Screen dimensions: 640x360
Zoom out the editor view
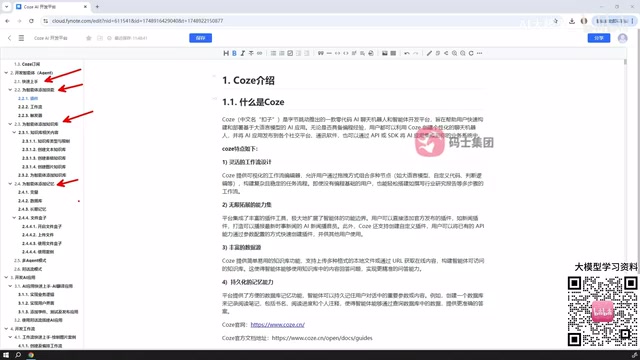462,53
